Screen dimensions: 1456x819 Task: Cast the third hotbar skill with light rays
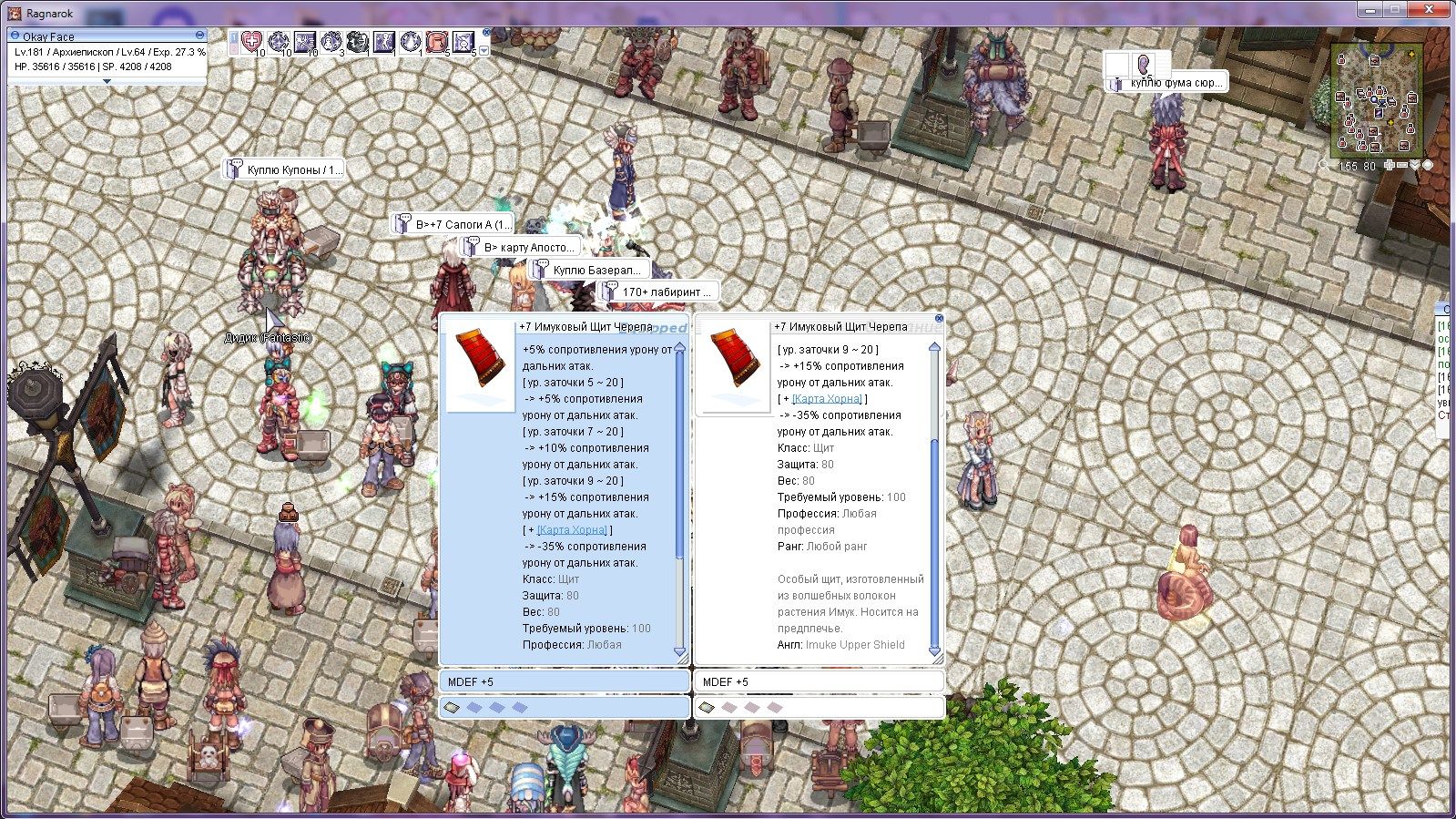[x=305, y=41]
